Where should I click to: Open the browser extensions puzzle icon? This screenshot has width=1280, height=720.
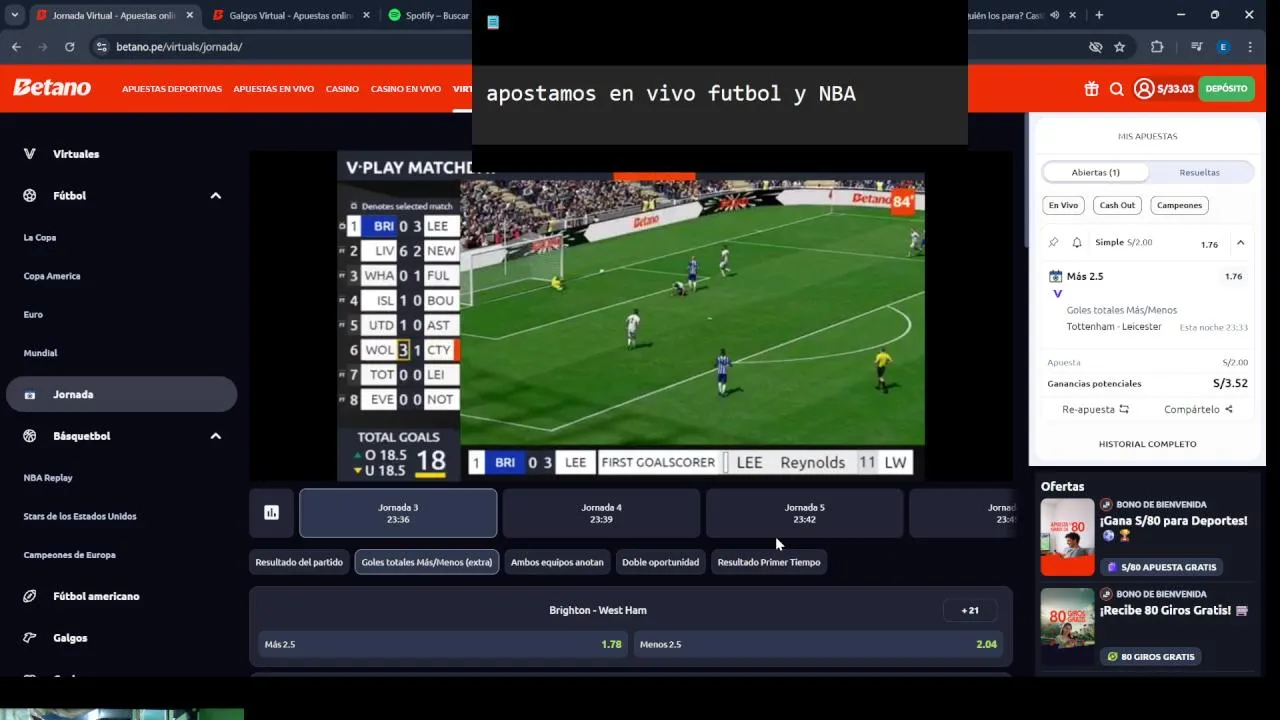1157,47
